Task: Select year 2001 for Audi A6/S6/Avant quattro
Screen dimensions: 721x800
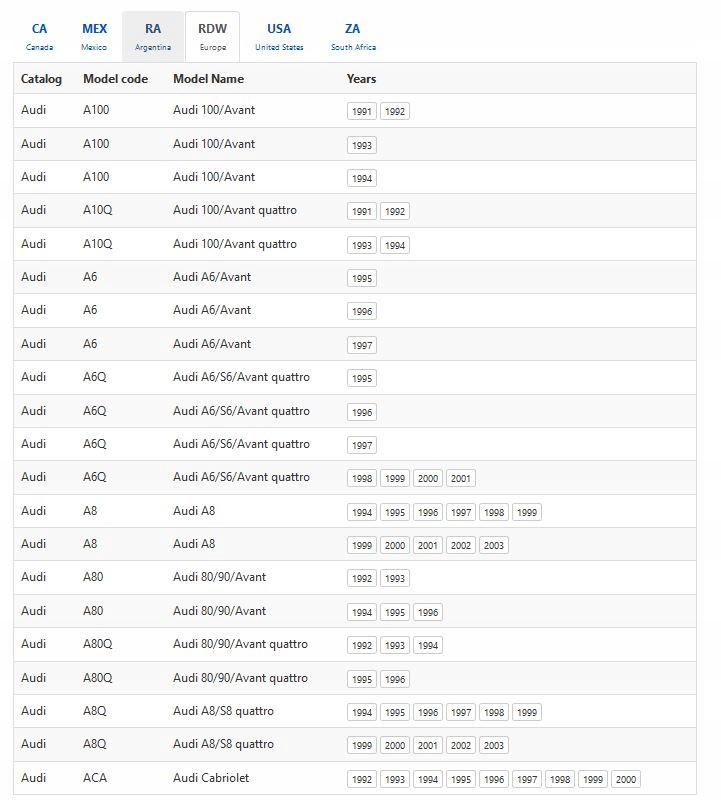Action: pyautogui.click(x=461, y=479)
